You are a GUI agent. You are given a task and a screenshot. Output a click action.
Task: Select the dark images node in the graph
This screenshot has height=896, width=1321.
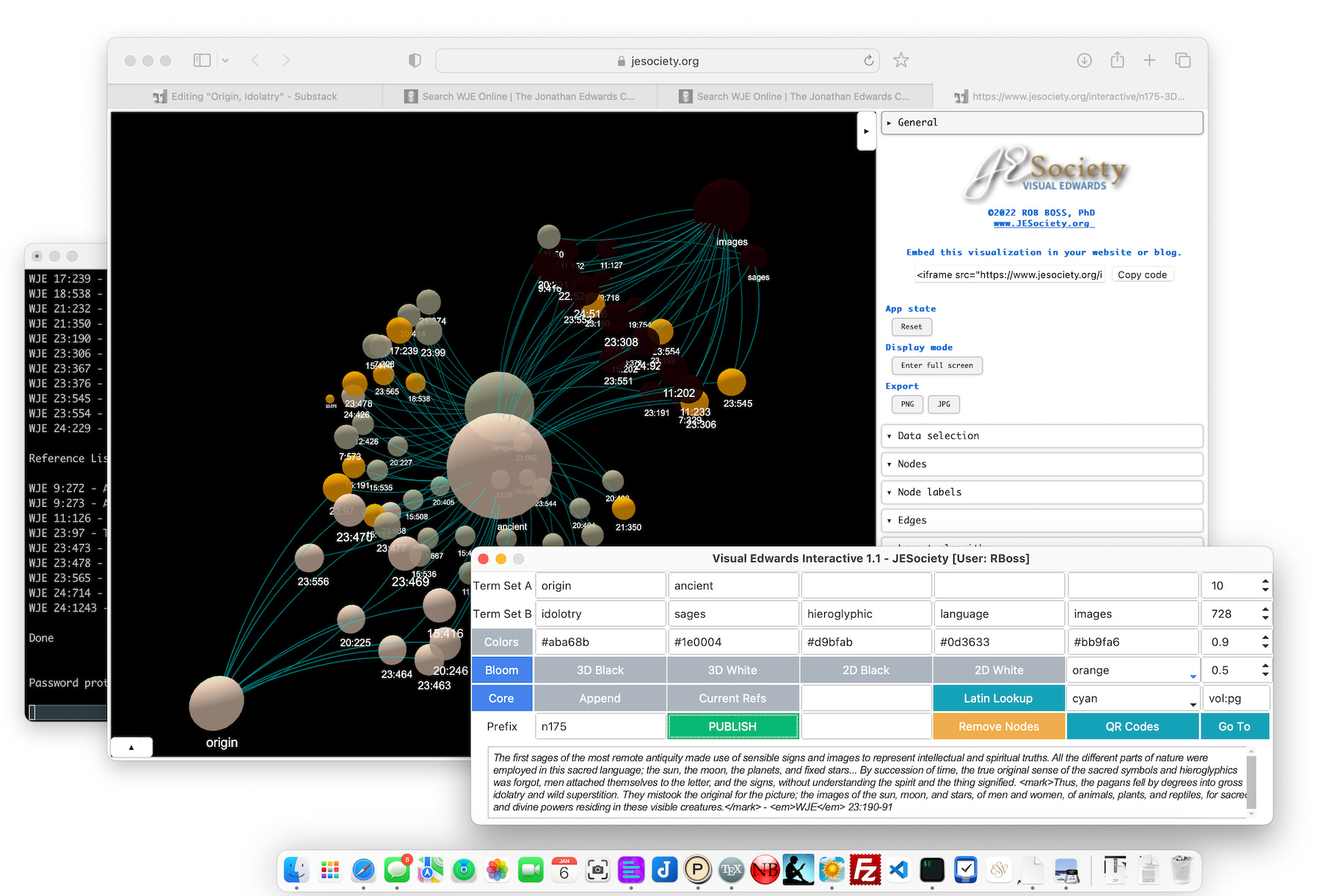[x=723, y=205]
